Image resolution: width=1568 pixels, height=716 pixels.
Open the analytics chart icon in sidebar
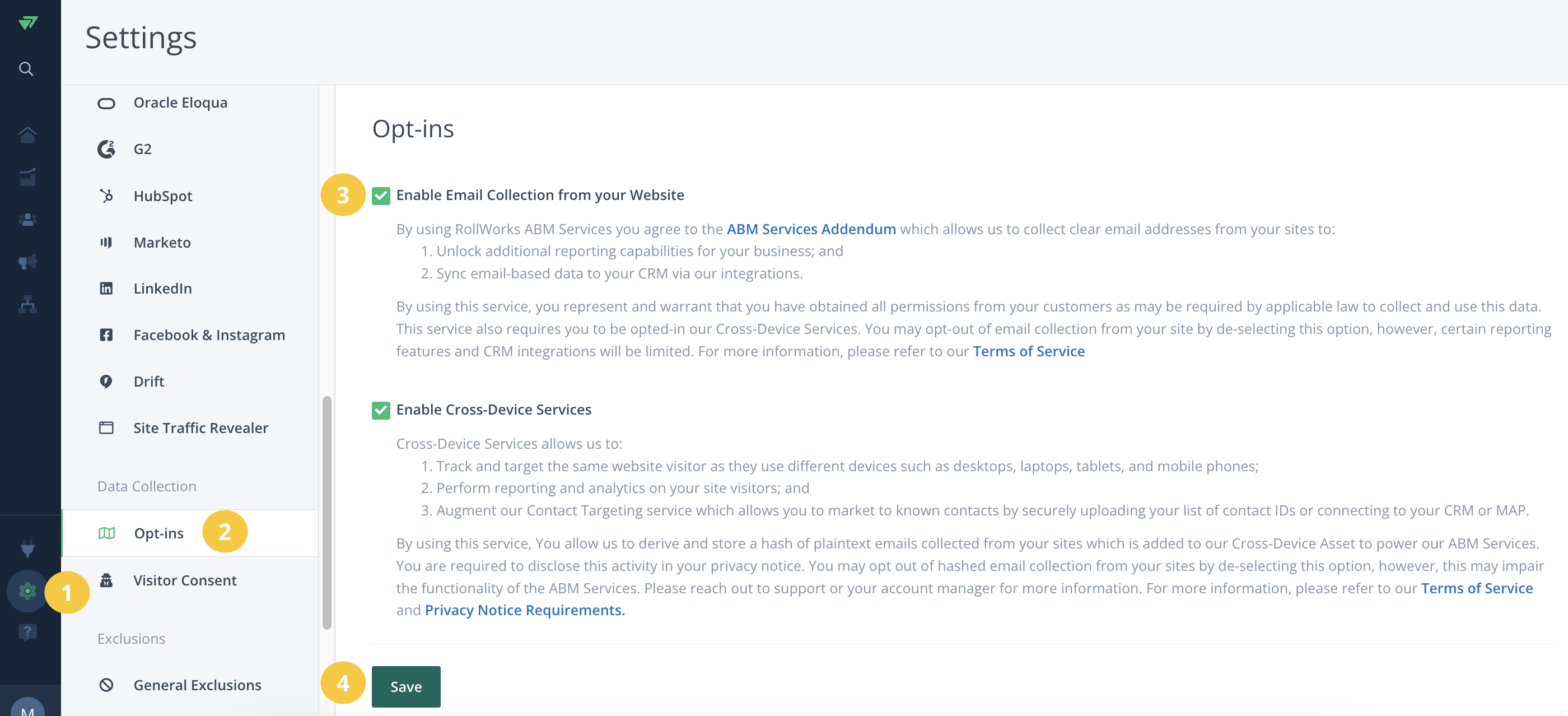tap(27, 177)
